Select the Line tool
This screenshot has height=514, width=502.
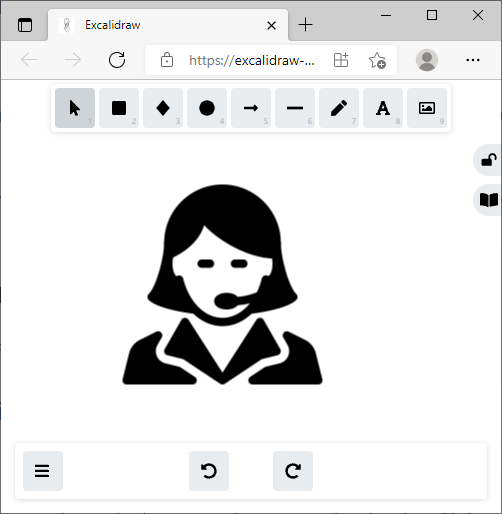[x=295, y=108]
